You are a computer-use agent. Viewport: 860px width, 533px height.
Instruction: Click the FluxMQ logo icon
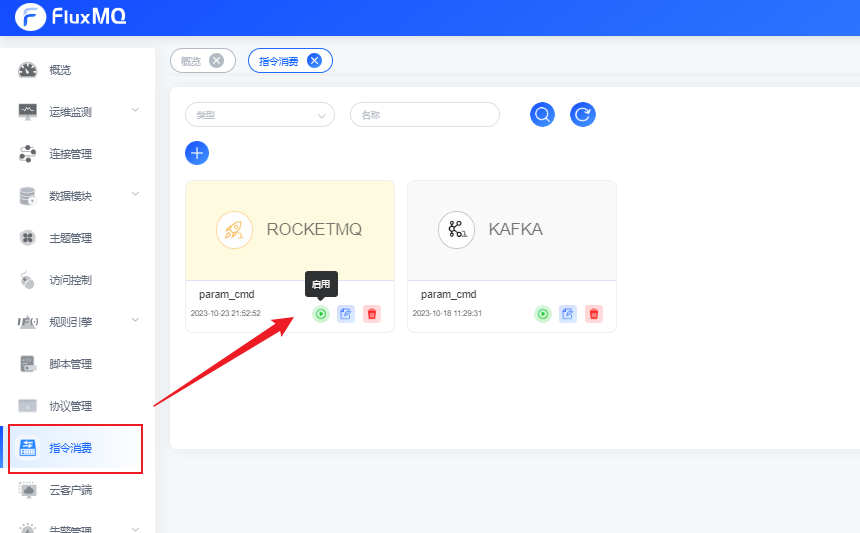(30, 16)
